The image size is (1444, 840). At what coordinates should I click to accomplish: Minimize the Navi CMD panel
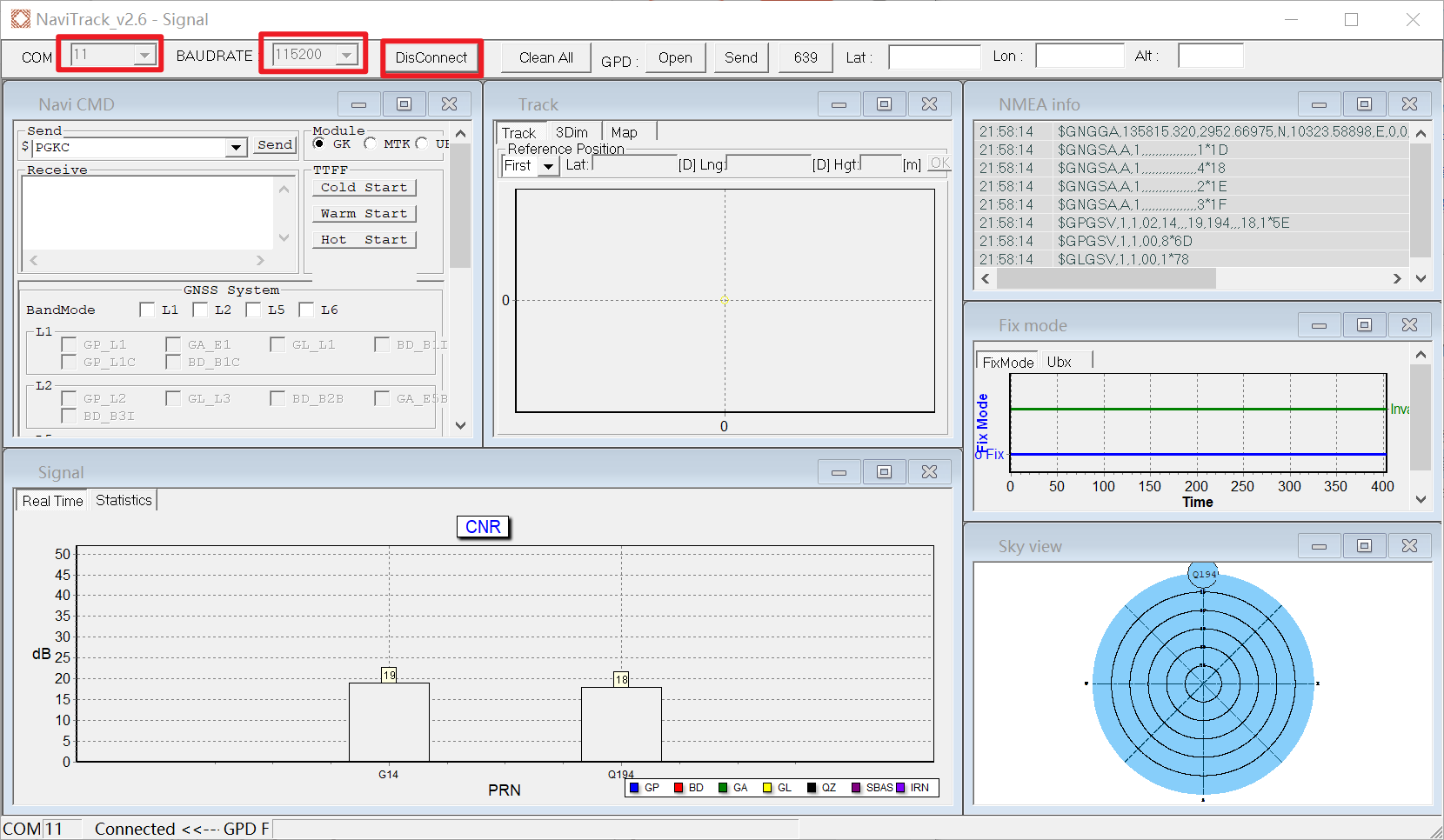(x=359, y=104)
